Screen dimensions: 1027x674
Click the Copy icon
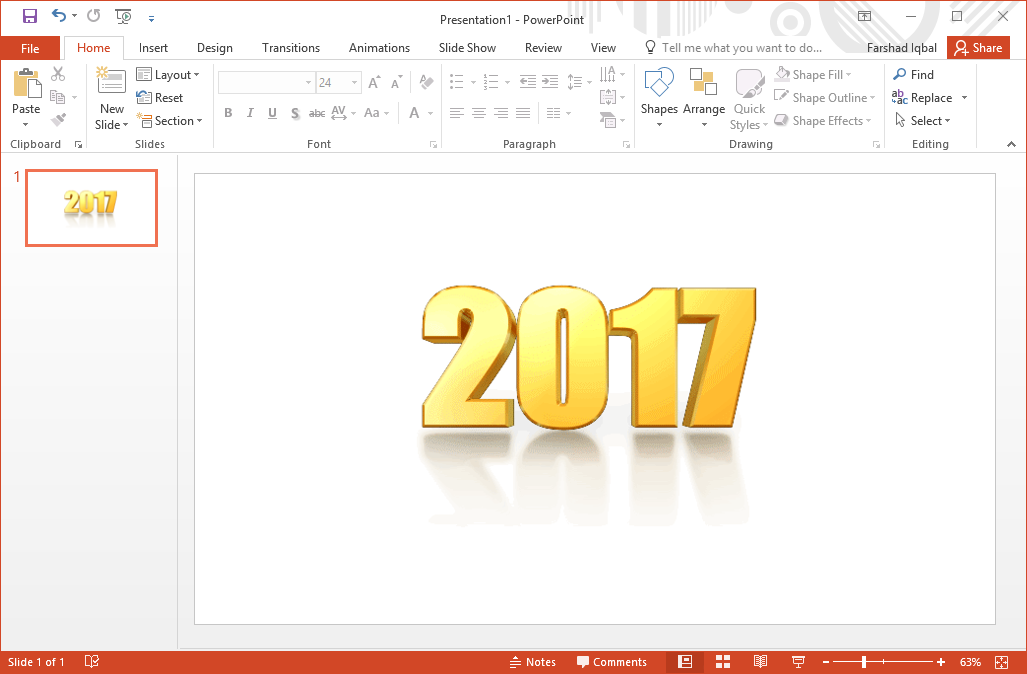58,97
